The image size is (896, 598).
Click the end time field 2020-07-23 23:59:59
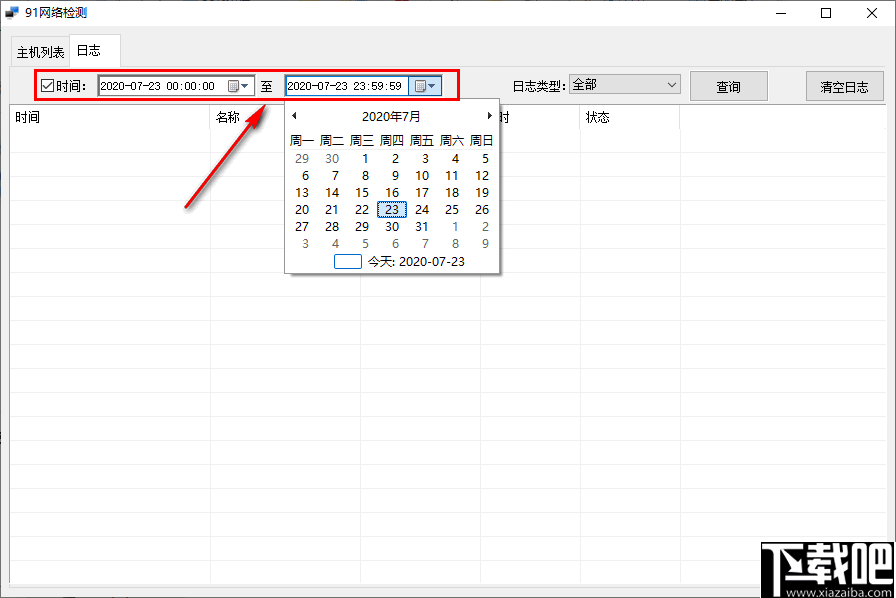[347, 86]
